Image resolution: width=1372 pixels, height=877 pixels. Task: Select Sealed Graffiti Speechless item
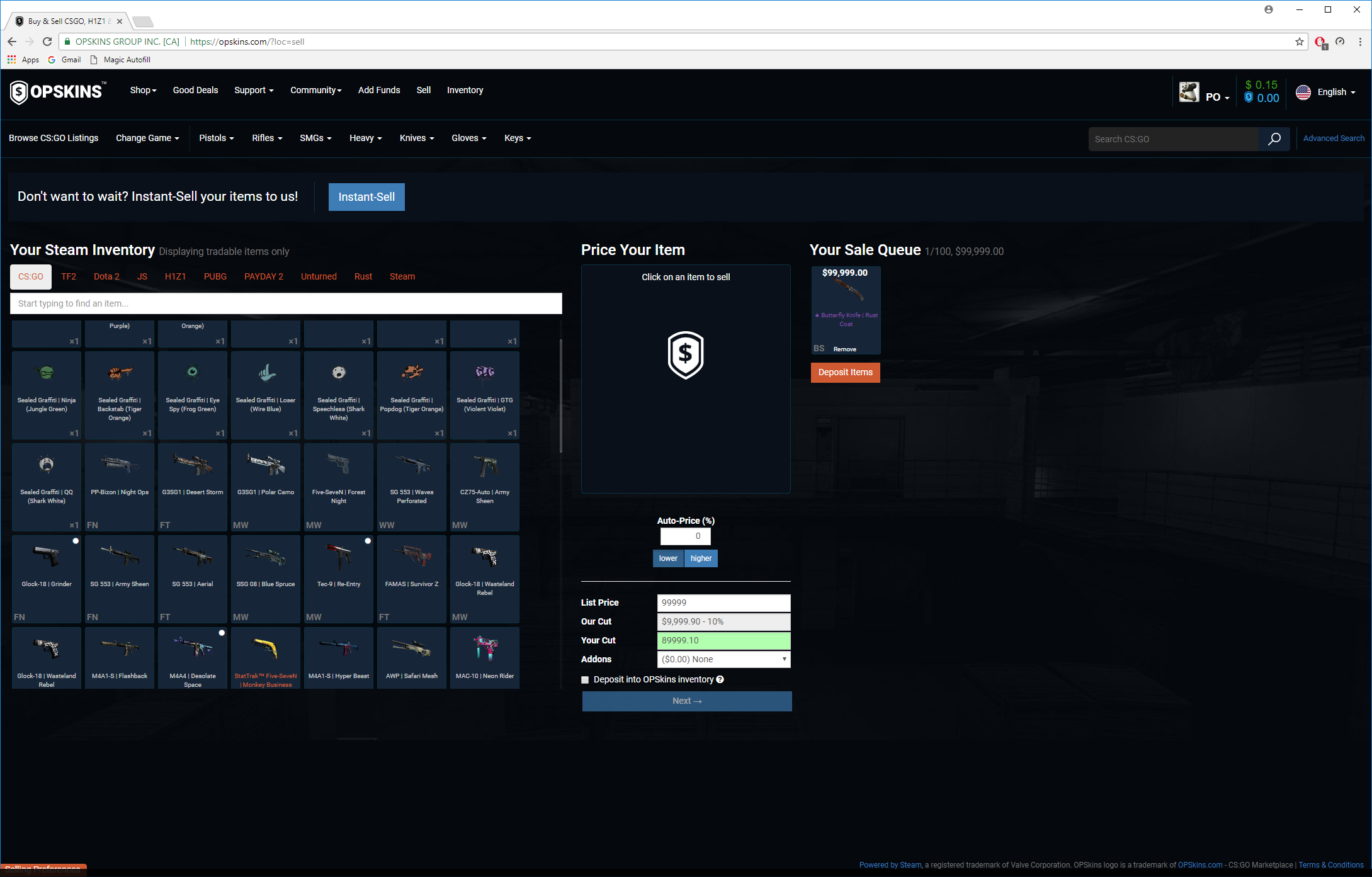pyautogui.click(x=339, y=395)
